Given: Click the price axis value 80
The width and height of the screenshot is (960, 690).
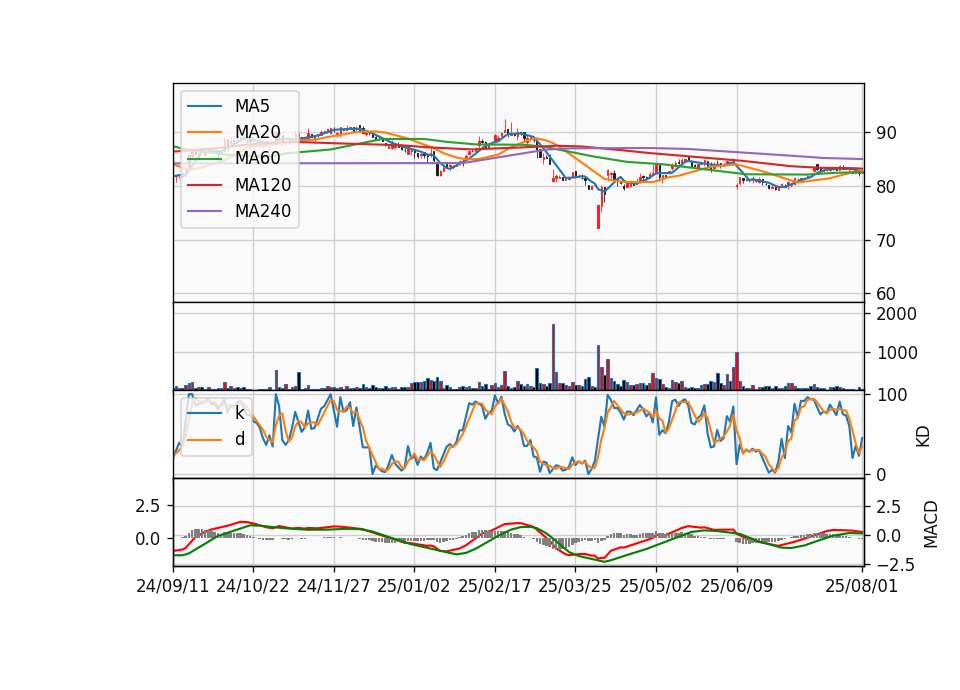Looking at the screenshot, I should coord(886,187).
